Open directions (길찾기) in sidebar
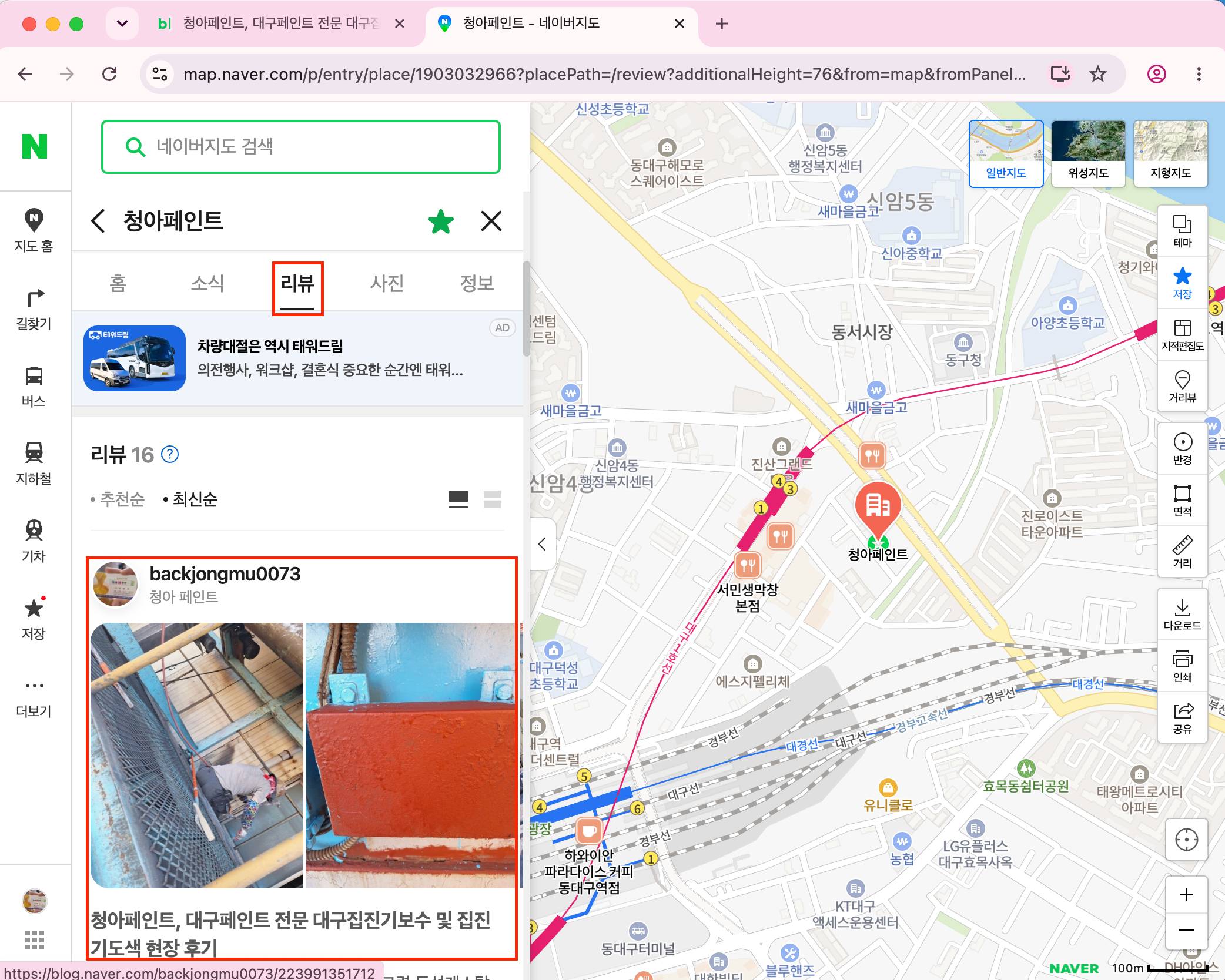Image resolution: width=1225 pixels, height=980 pixels. 34,309
